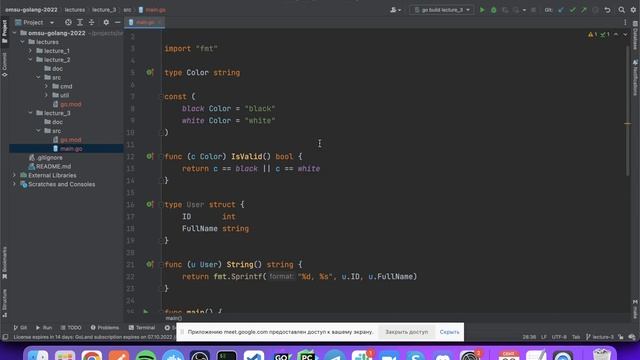Image resolution: width=640 pixels, height=360 pixels.
Task: Start debugging with the green bug icon
Action: pos(493,10)
